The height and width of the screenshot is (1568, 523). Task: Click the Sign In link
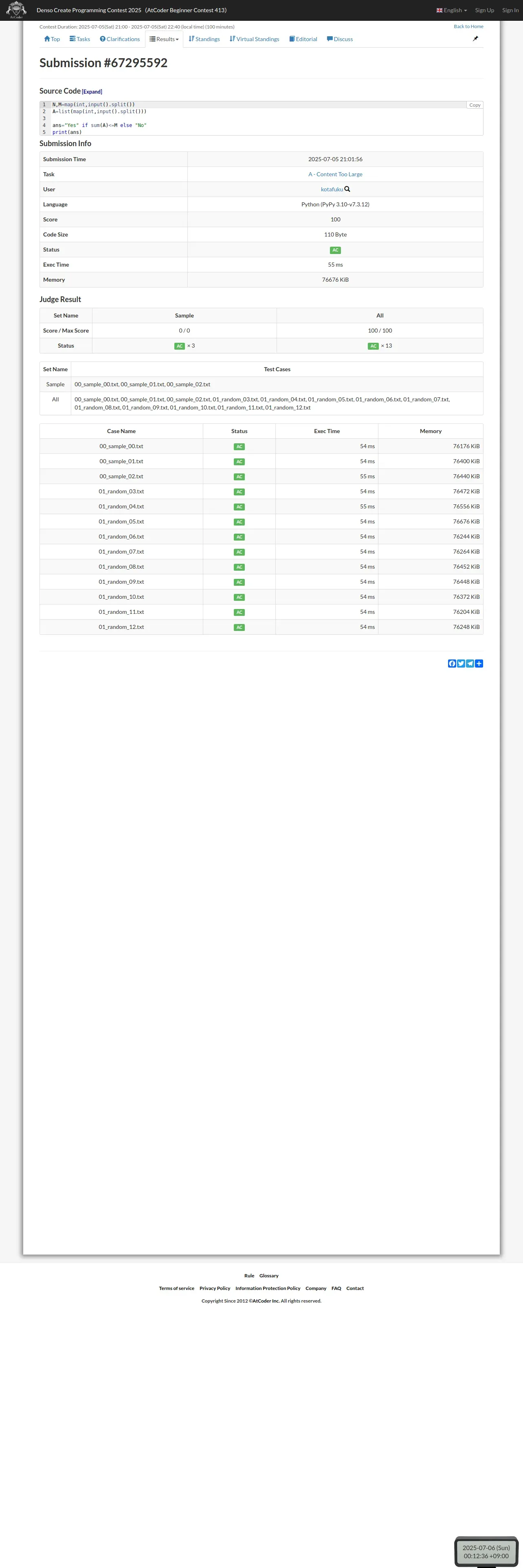pos(510,10)
